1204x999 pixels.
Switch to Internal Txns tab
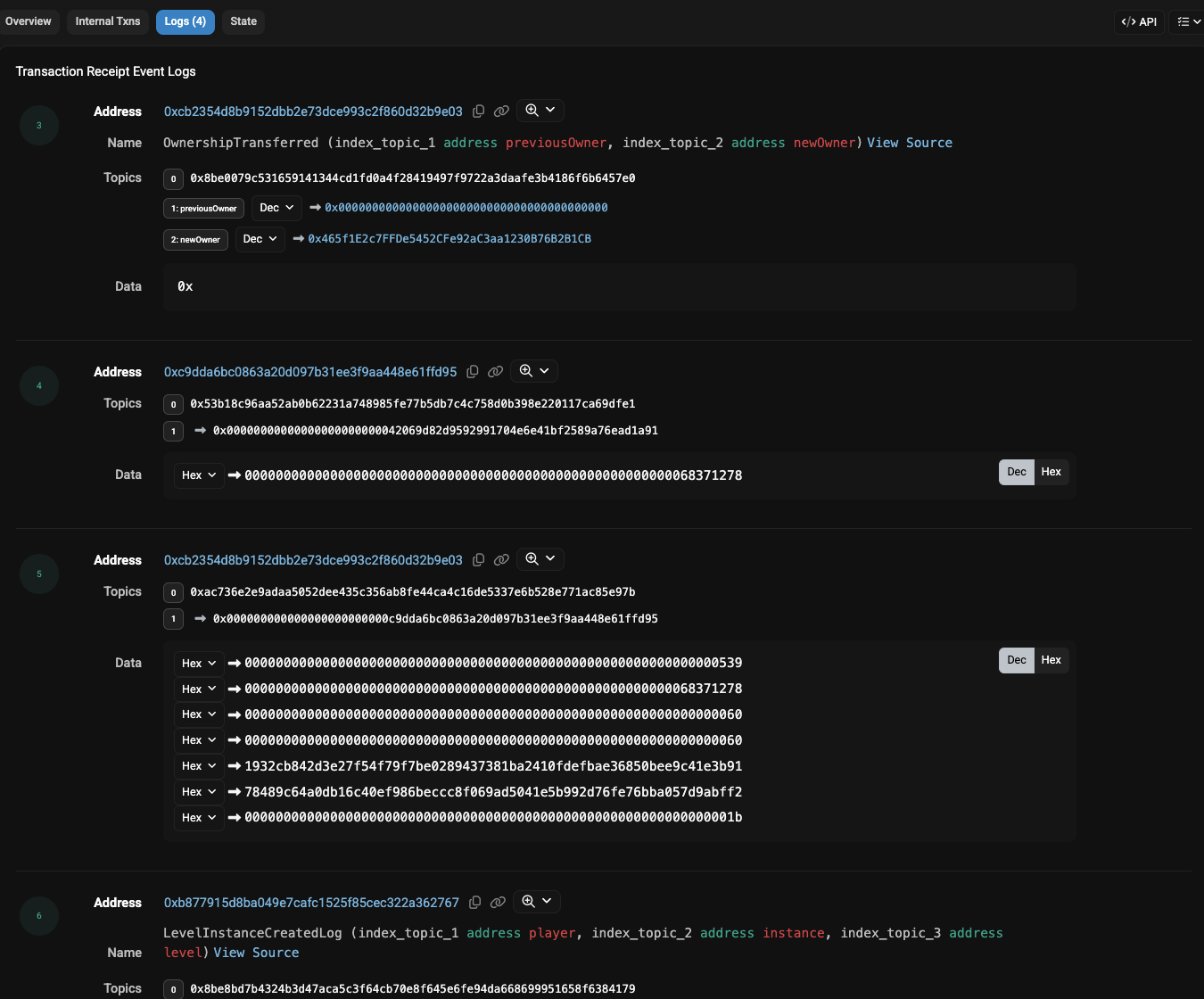108,21
